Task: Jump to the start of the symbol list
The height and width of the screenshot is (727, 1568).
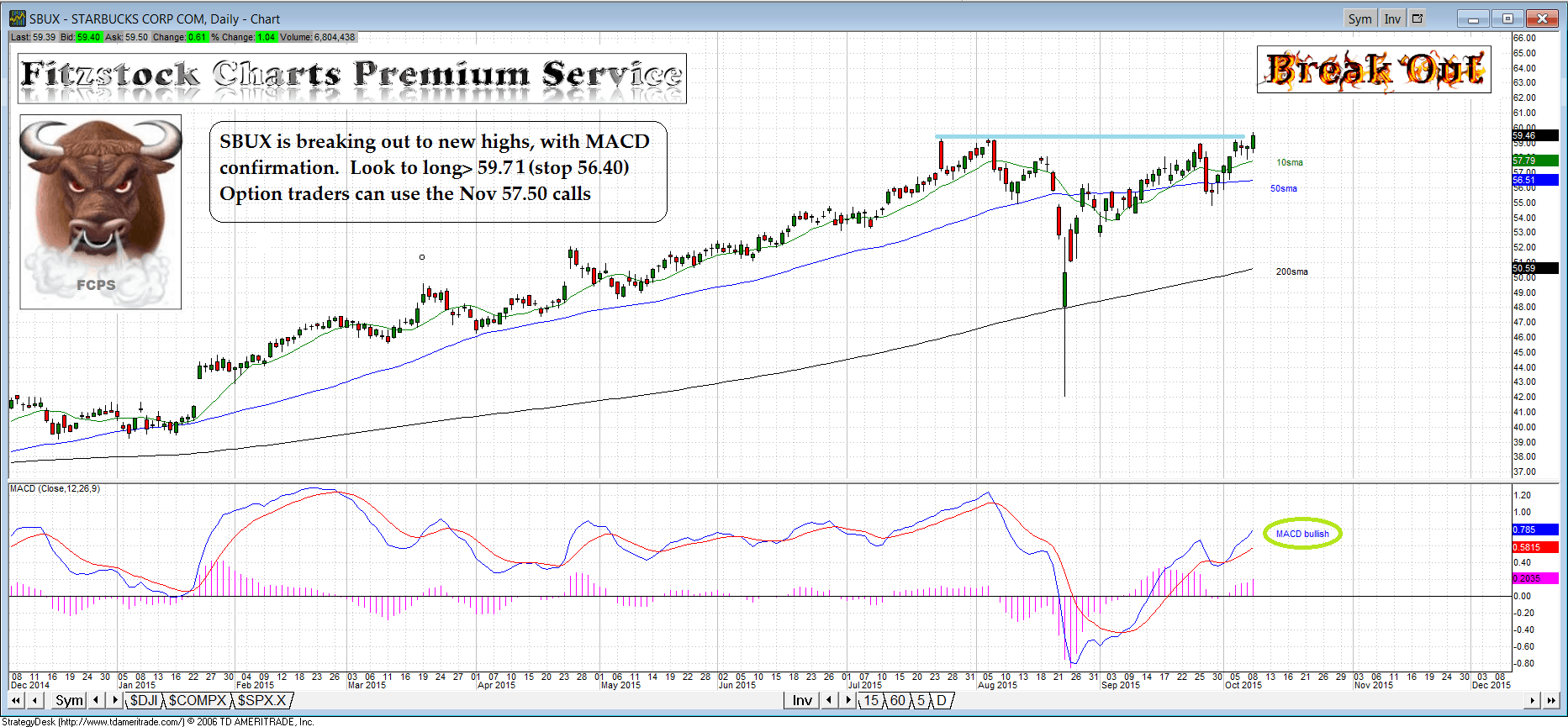Action: [16, 700]
